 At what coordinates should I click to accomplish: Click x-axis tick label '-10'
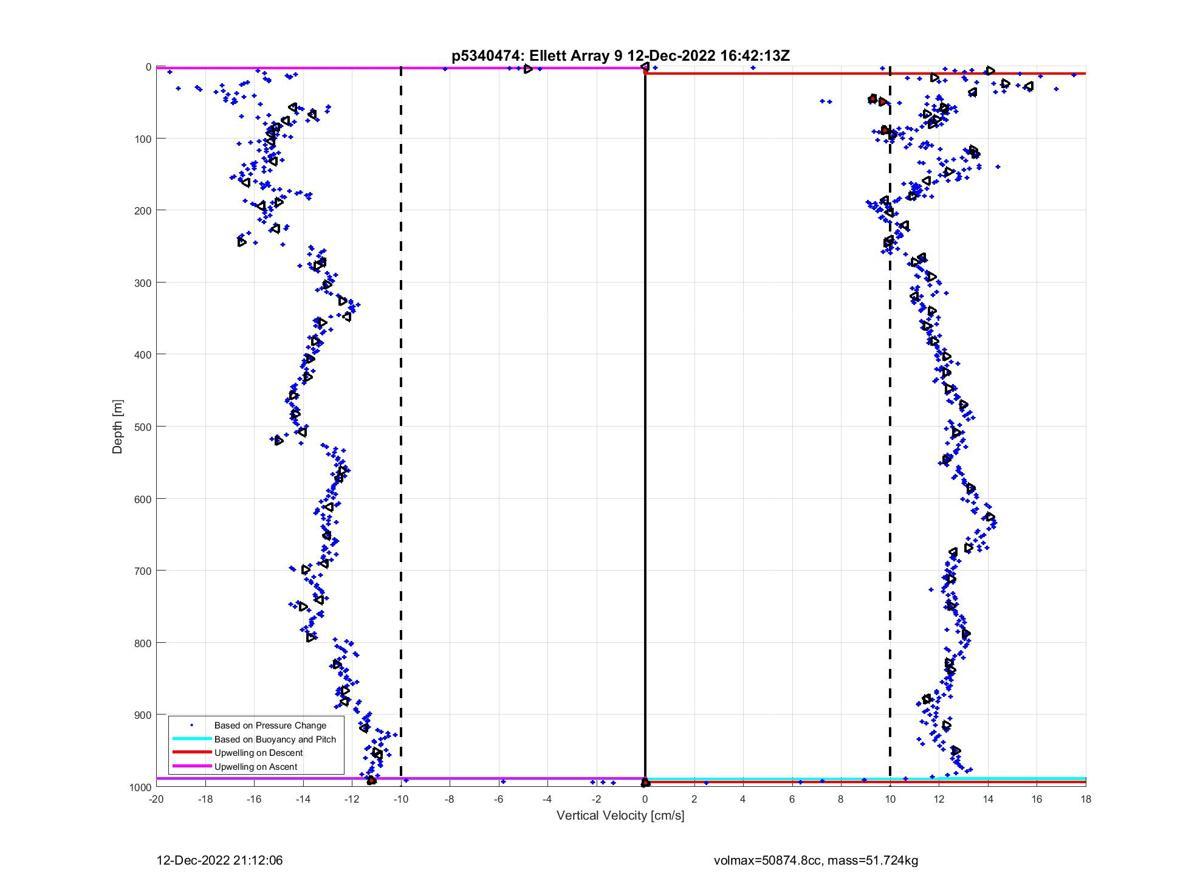[x=401, y=799]
